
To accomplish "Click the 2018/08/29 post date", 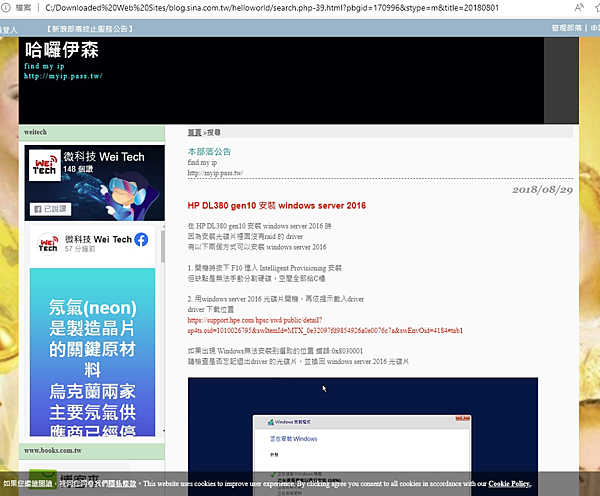I will [543, 190].
